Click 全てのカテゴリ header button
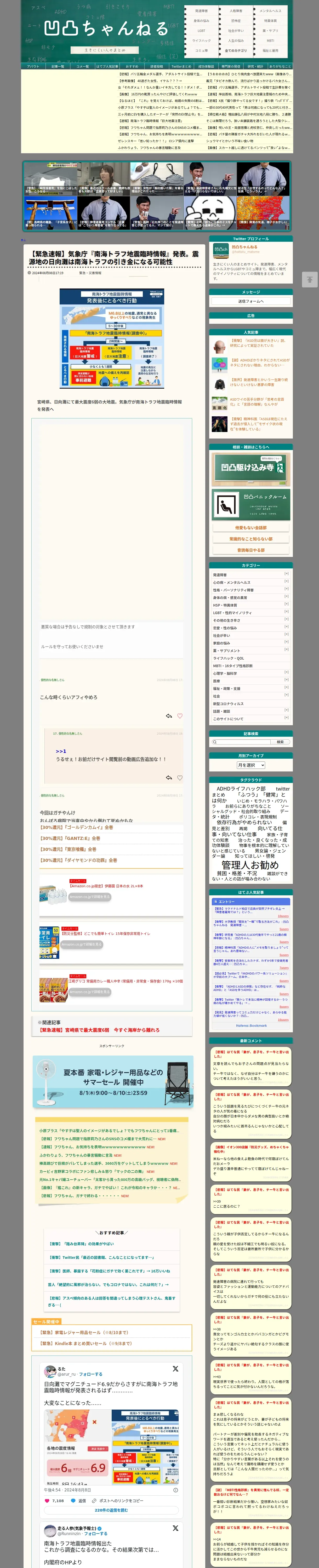 point(236,50)
